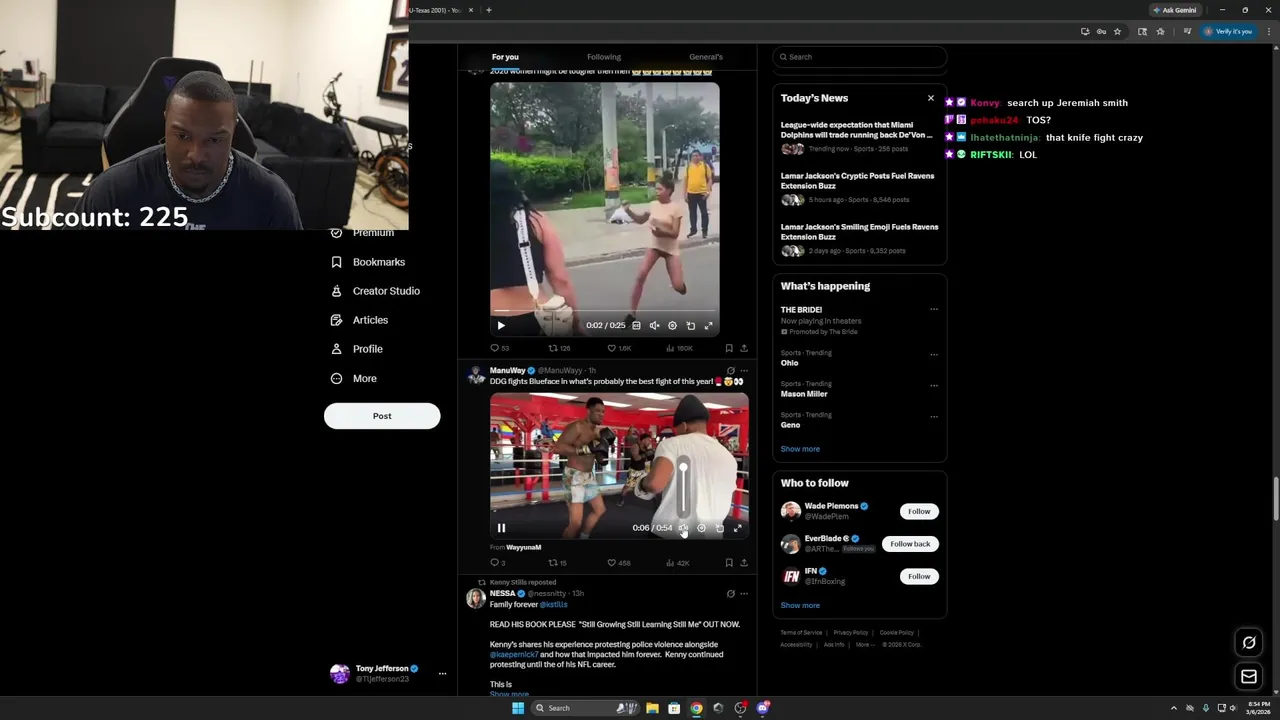
Task: Open the Grok floating button
Action: click(1249, 643)
